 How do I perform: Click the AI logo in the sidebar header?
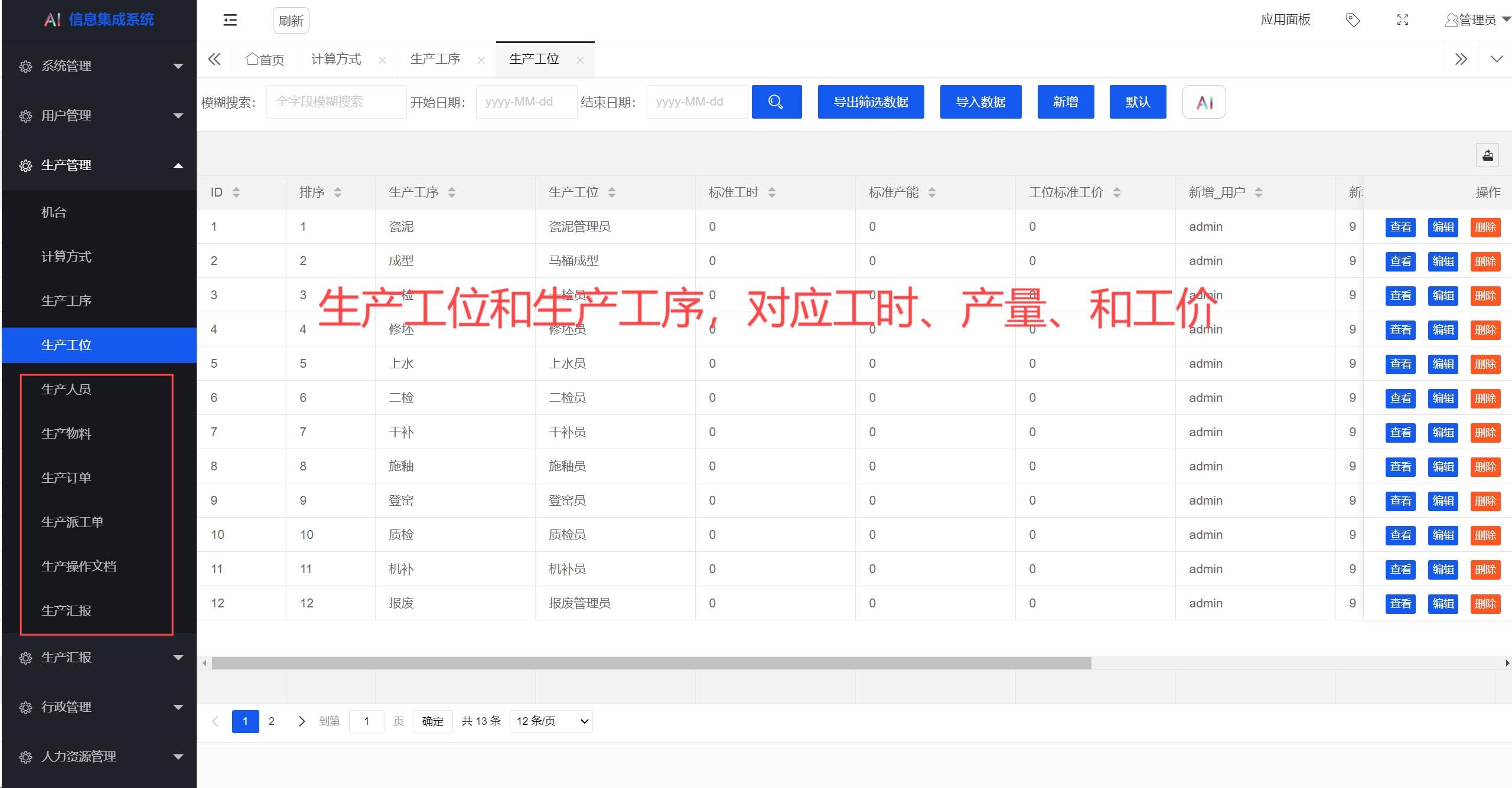(x=53, y=19)
